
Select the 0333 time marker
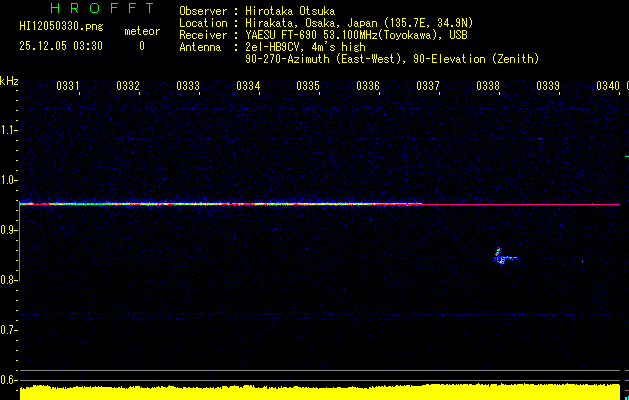[x=188, y=86]
